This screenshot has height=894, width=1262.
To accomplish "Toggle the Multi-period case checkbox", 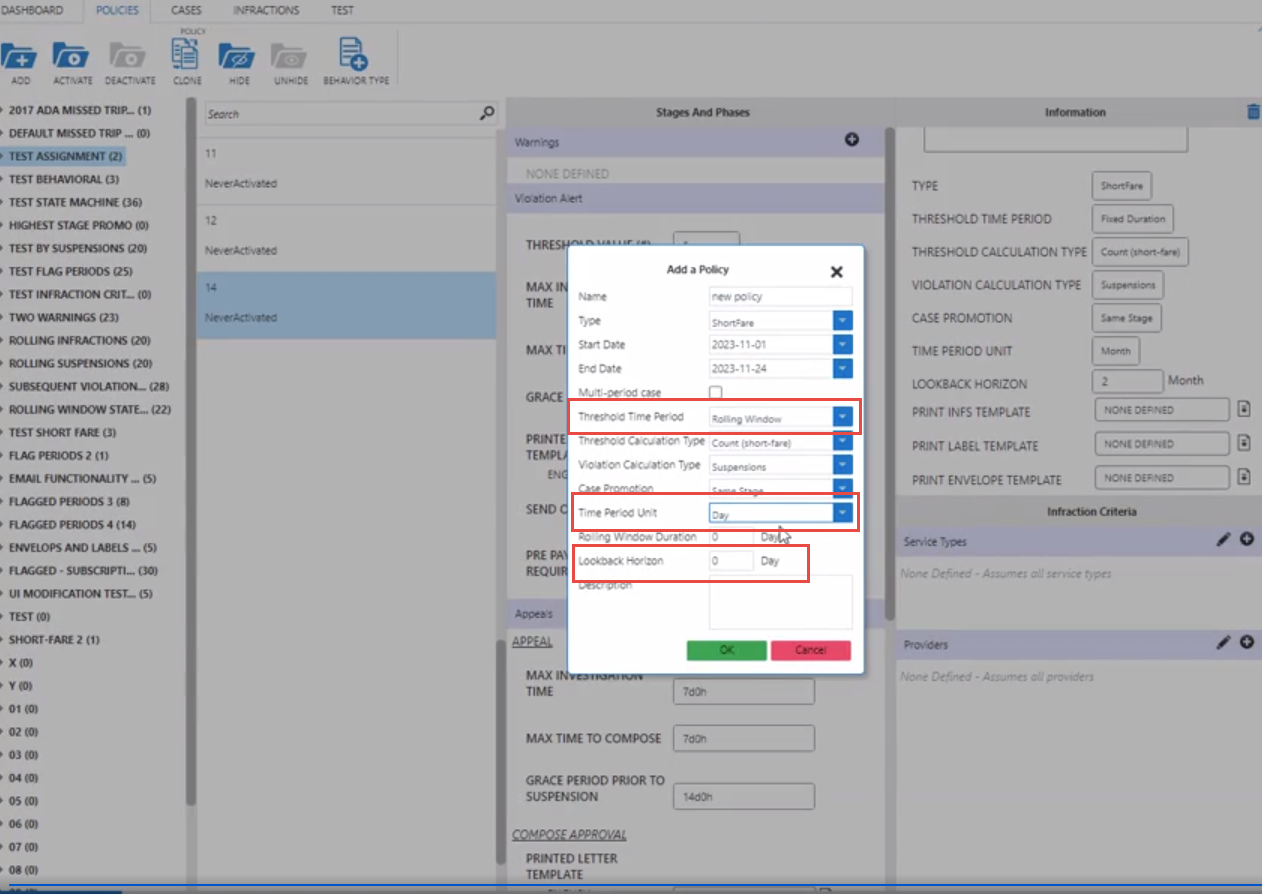I will tap(716, 392).
